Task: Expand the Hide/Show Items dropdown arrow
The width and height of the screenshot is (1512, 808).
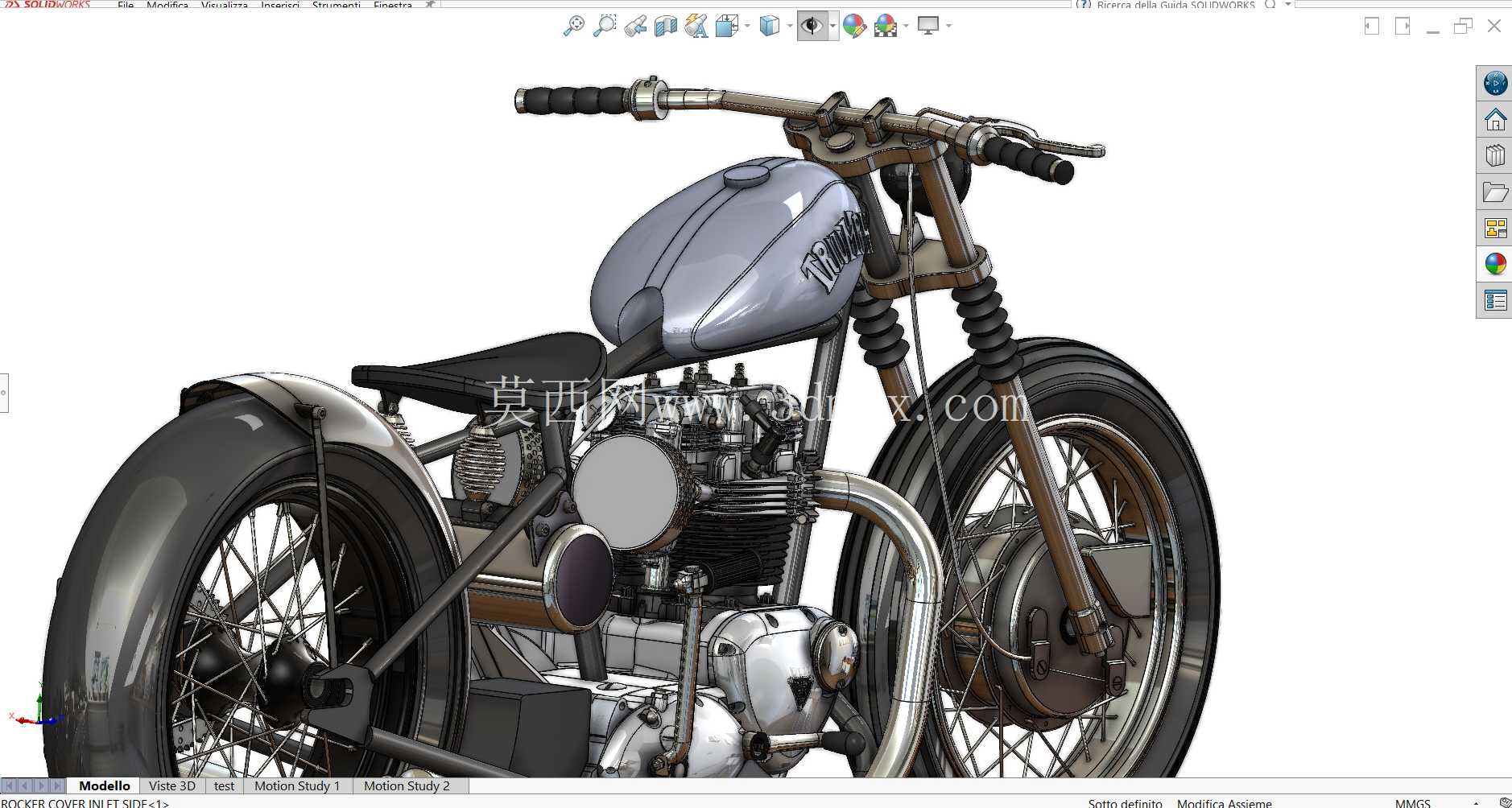Action: click(832, 26)
